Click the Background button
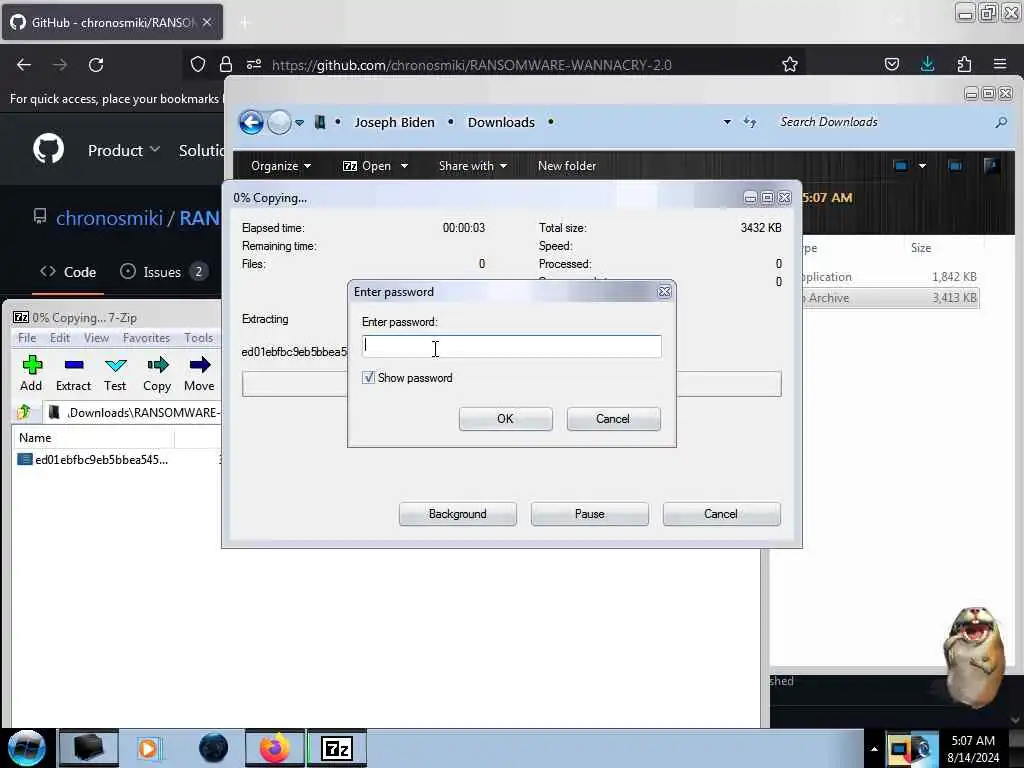 457,514
